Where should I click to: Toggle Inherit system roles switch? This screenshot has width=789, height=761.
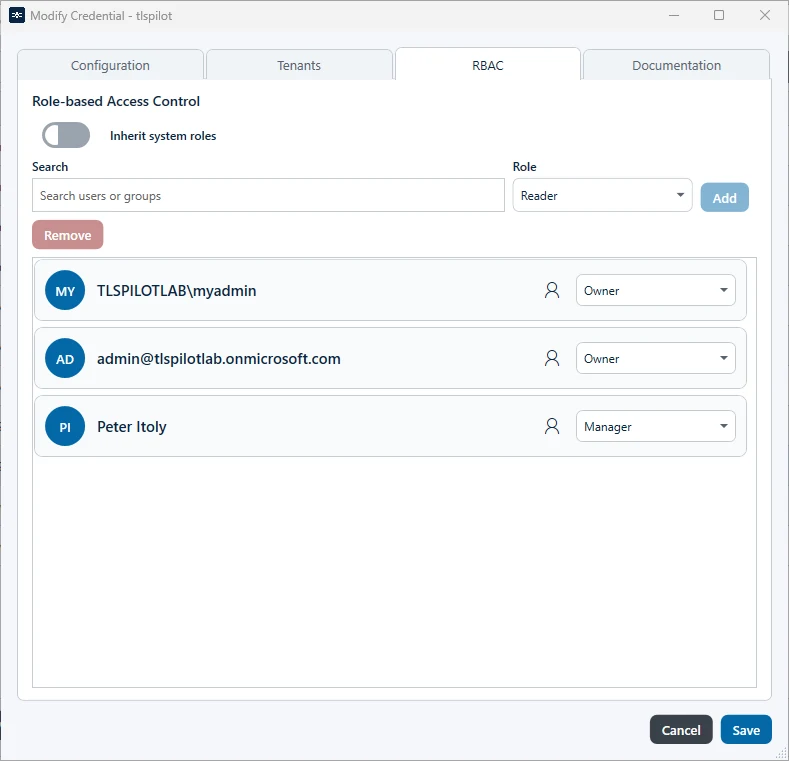pyautogui.click(x=66, y=135)
